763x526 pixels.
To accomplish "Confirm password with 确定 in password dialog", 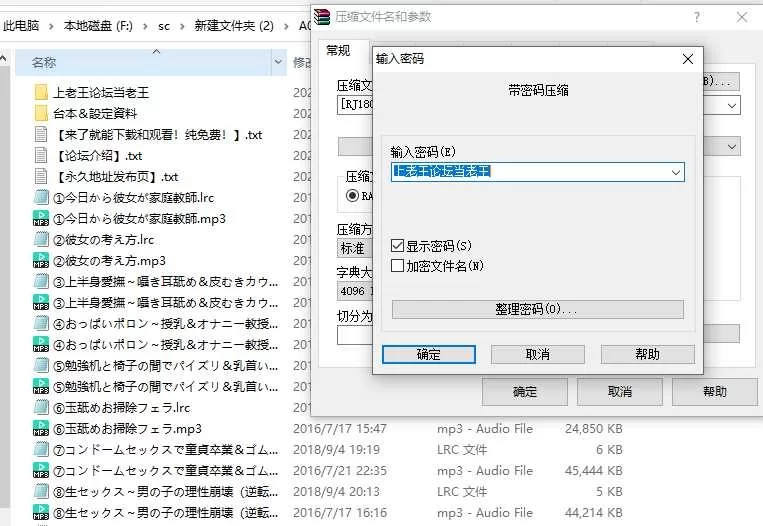I will [x=429, y=355].
